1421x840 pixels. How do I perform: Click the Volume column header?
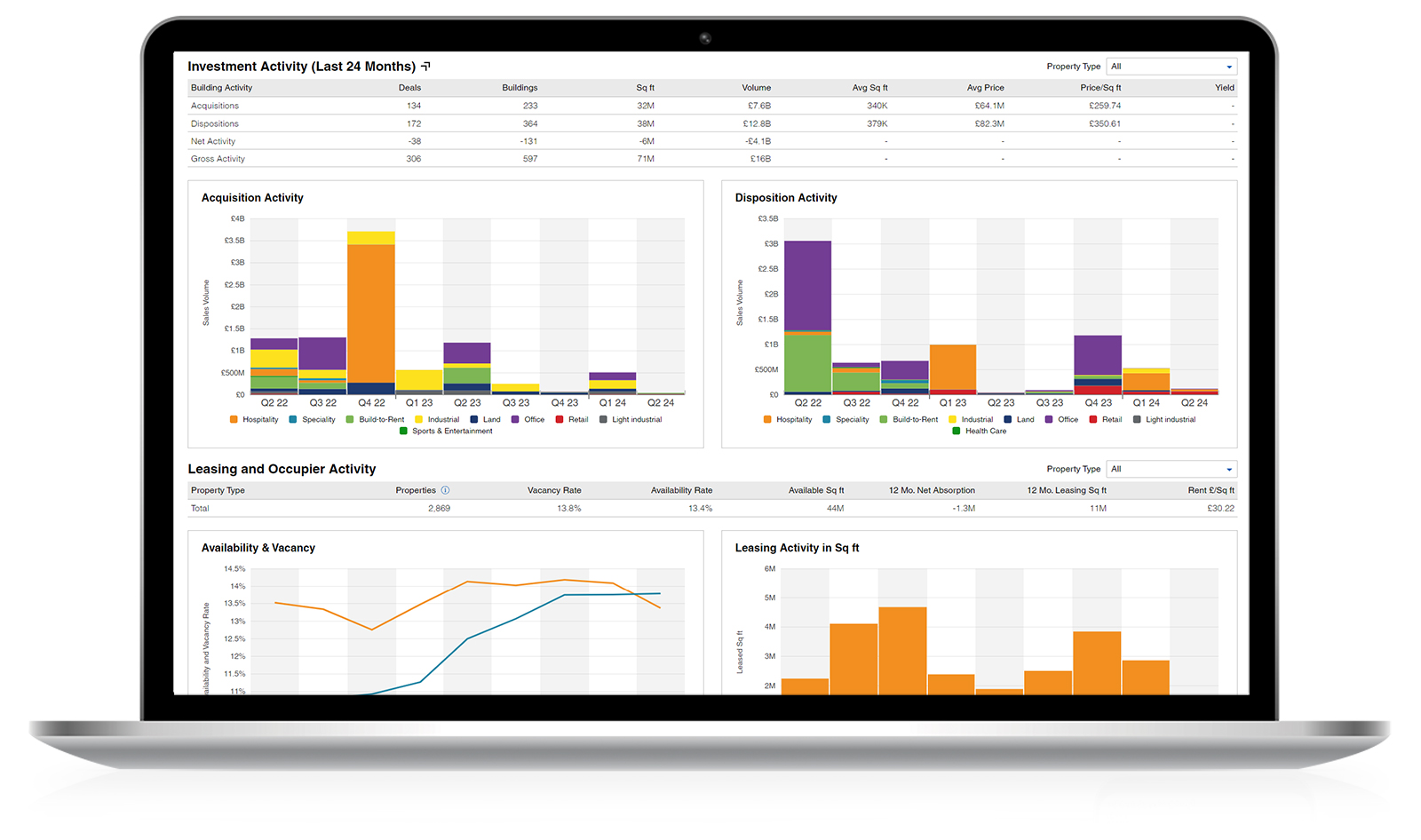pyautogui.click(x=756, y=88)
